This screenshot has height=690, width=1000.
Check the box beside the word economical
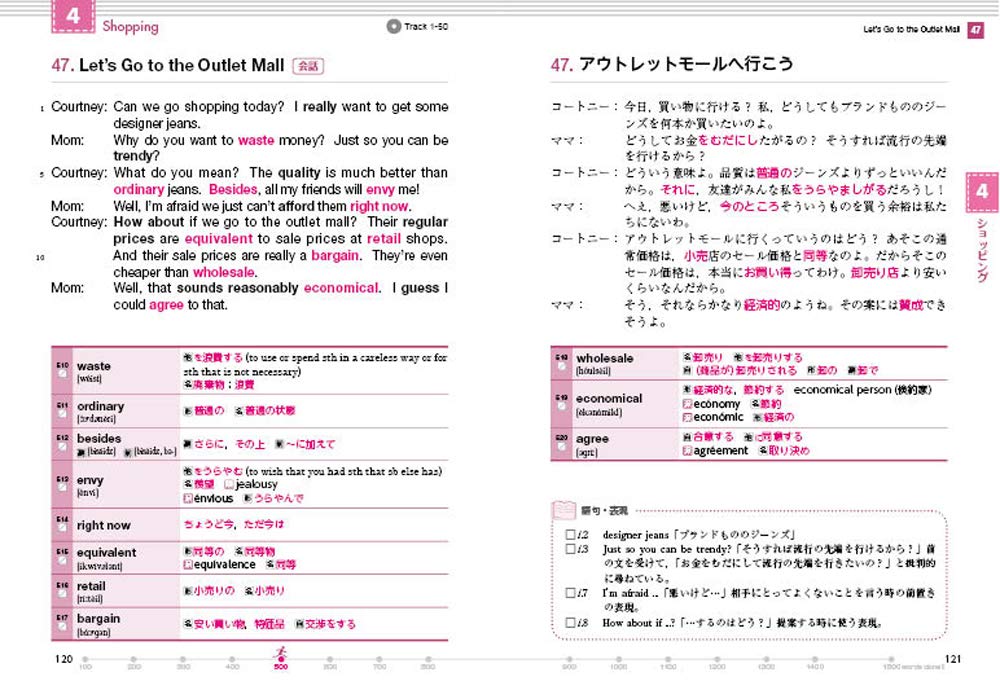click(561, 406)
